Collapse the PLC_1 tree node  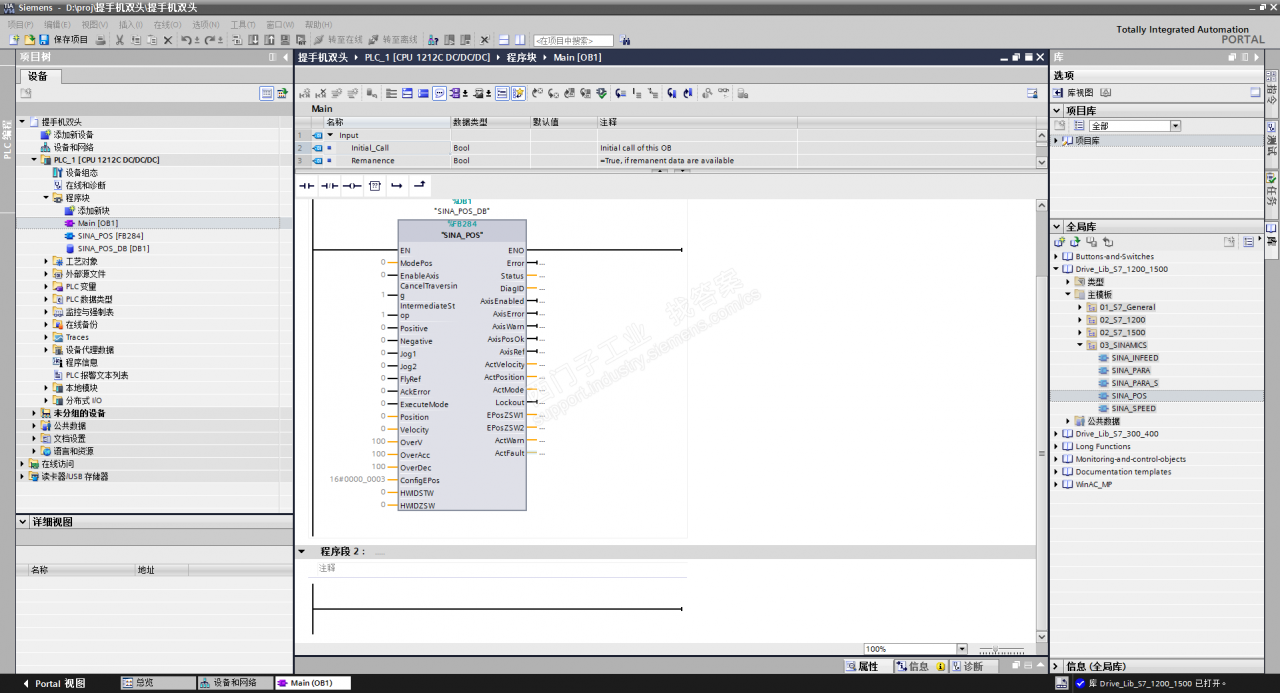click(x=34, y=160)
